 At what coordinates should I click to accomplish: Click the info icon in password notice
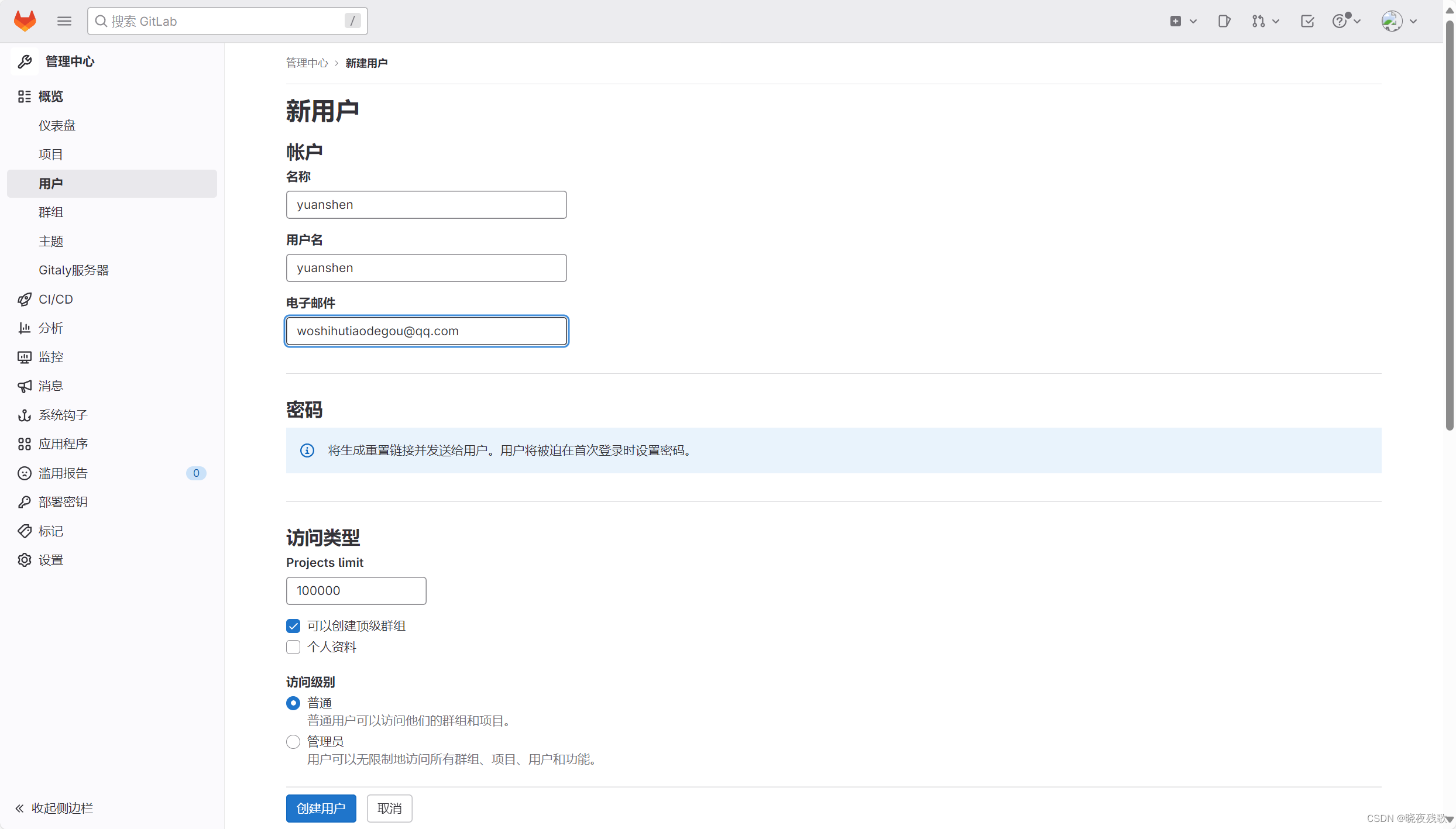pyautogui.click(x=307, y=450)
